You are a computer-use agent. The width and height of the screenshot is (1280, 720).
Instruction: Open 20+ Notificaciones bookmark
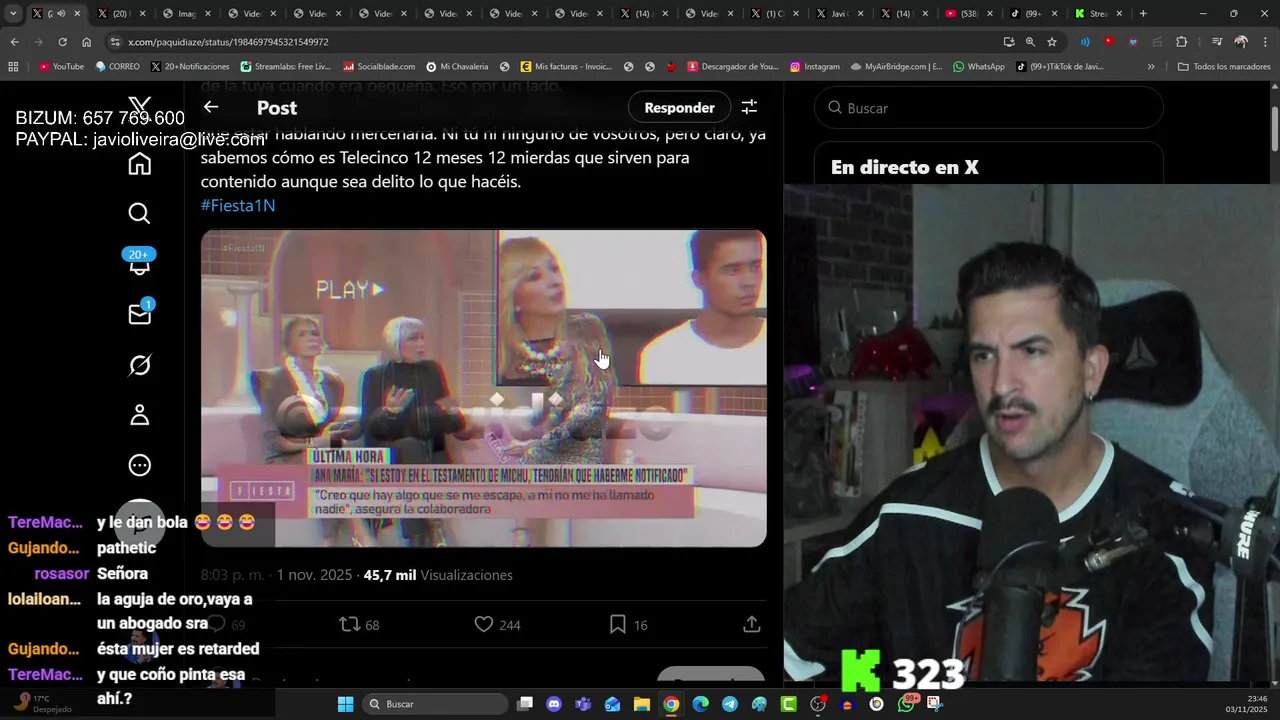(190, 67)
